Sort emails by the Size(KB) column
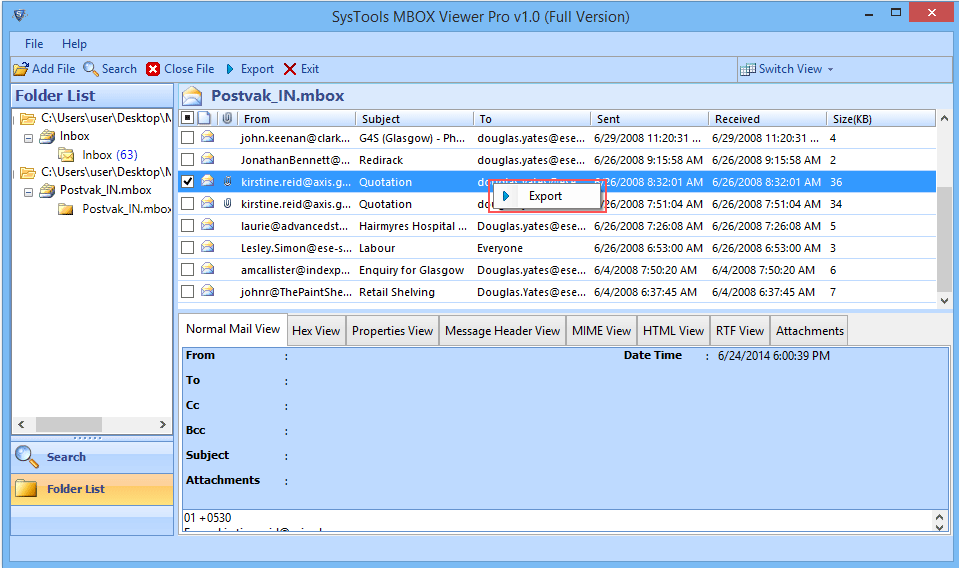The height and width of the screenshot is (568, 959). 881,119
